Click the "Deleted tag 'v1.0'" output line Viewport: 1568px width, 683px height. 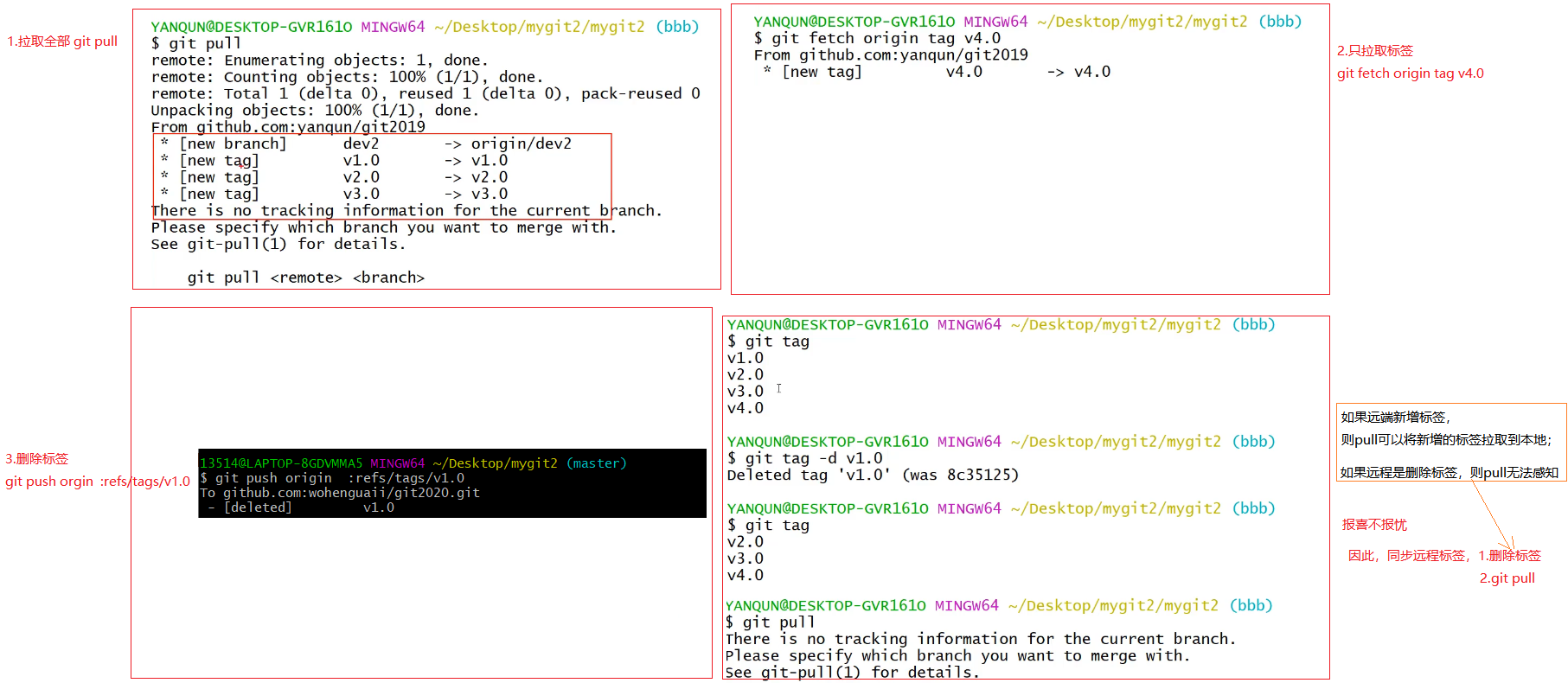click(872, 475)
